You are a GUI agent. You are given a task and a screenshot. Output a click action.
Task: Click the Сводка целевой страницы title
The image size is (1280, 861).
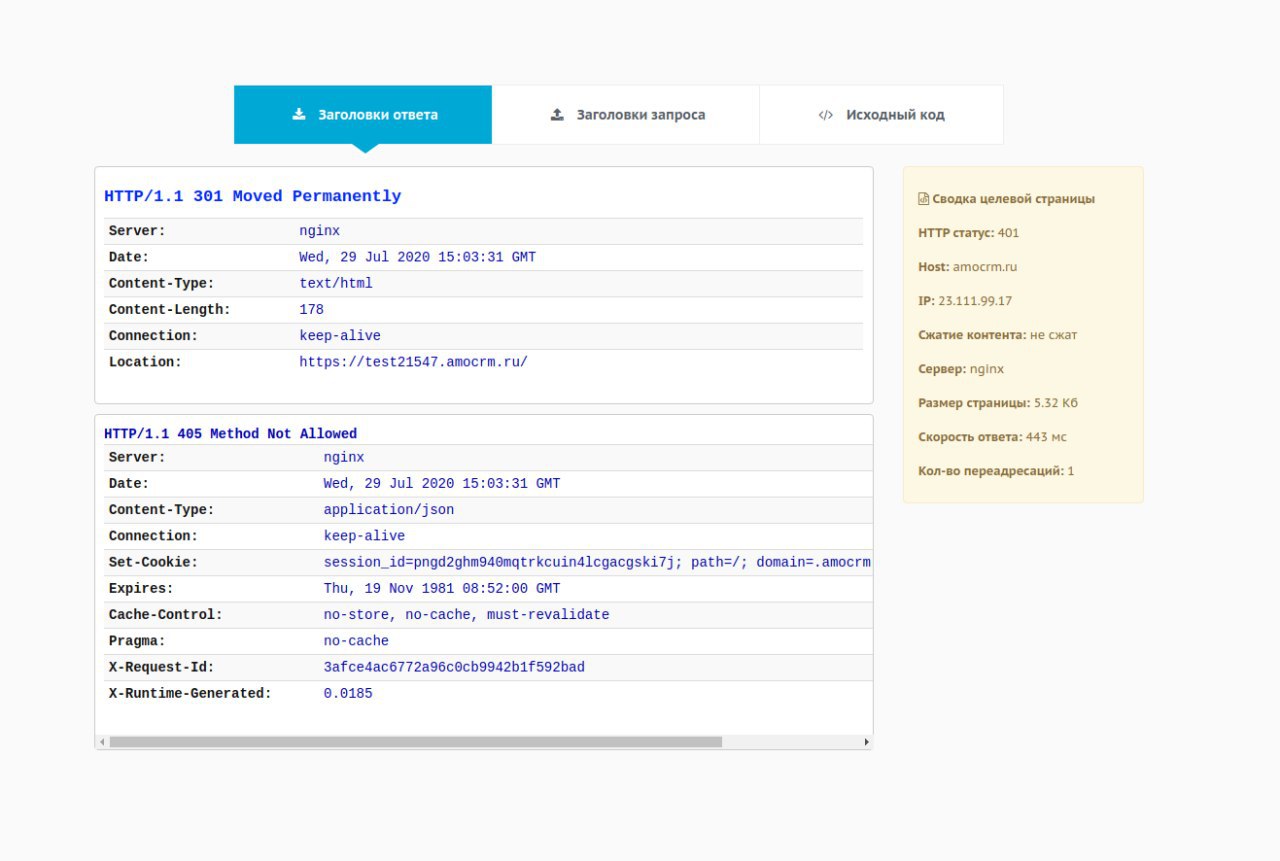point(1013,199)
